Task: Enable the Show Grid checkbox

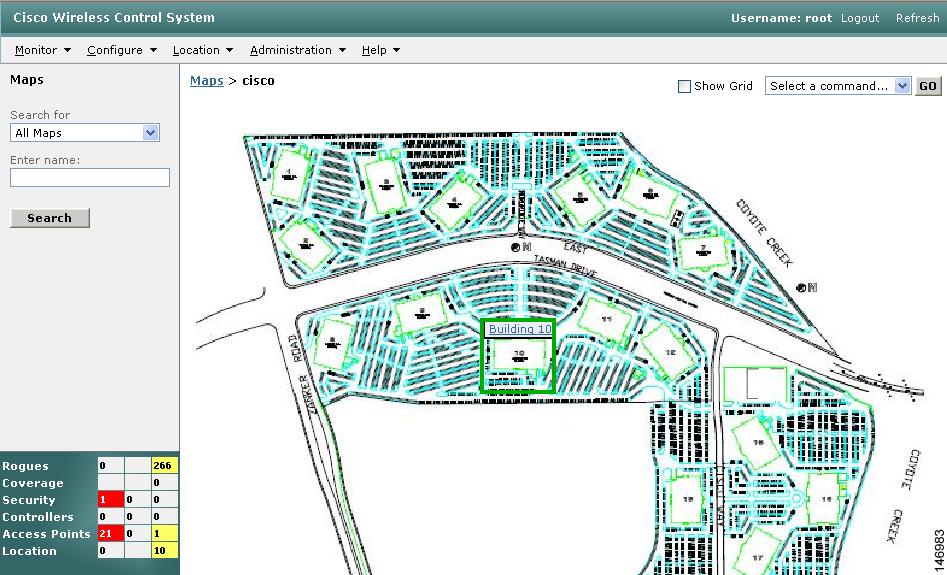Action: [x=684, y=86]
